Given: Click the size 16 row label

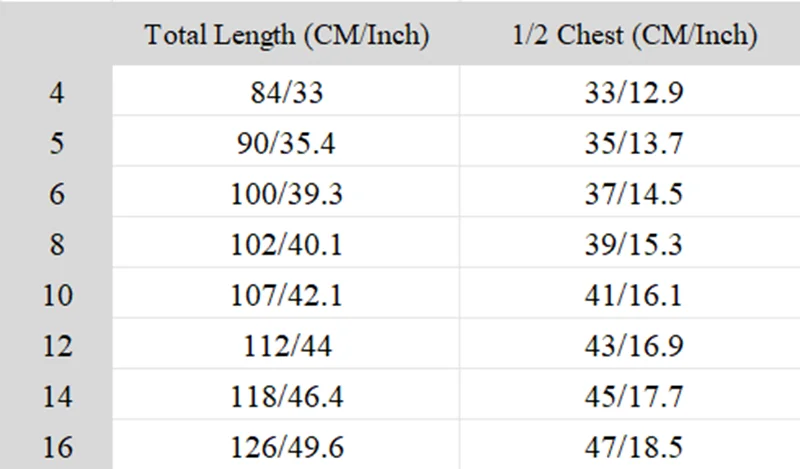Looking at the screenshot, I should 56,447.
